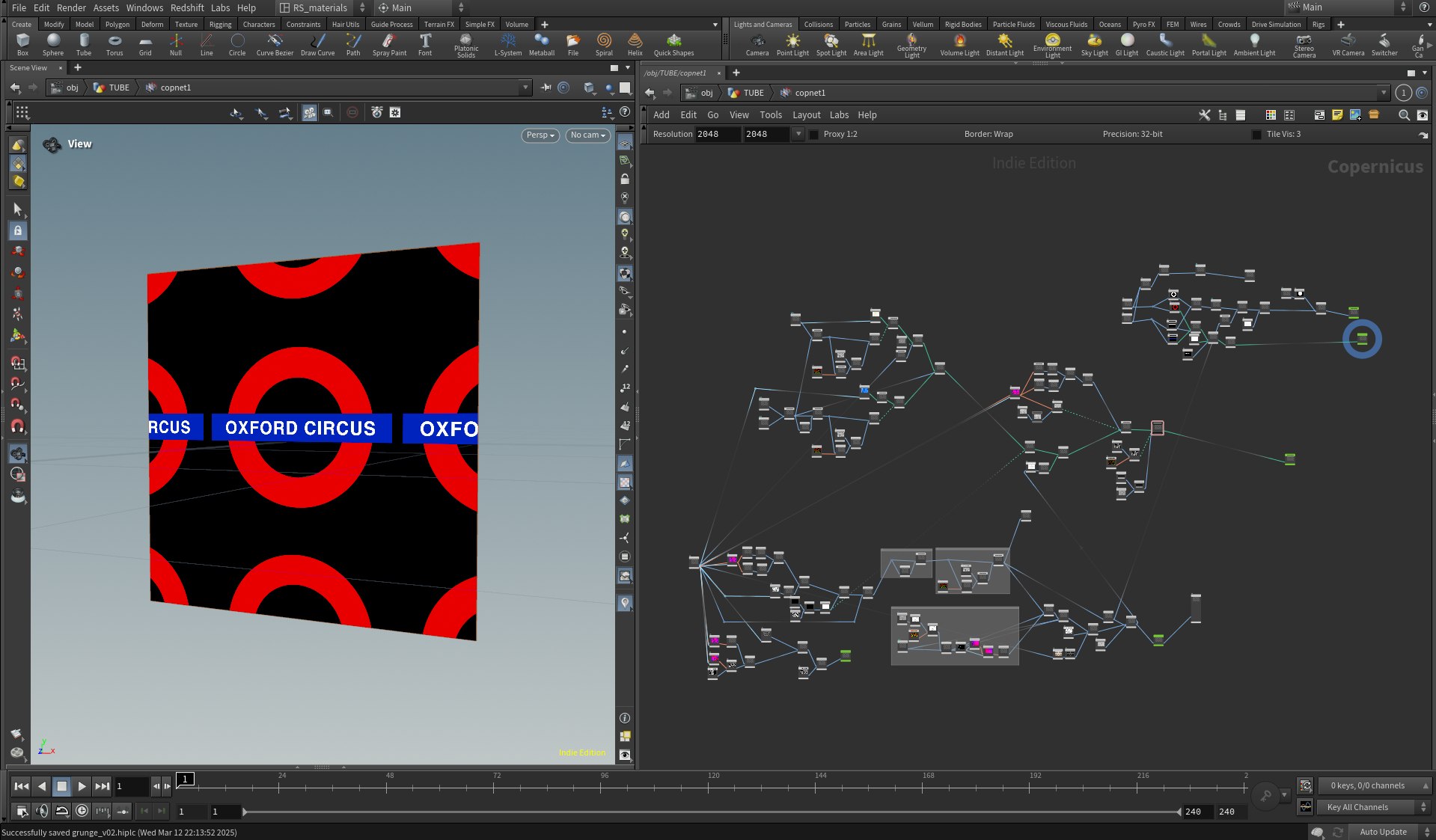Select the Box shelf tool
This screenshot has width=1436, height=840.
point(22,45)
